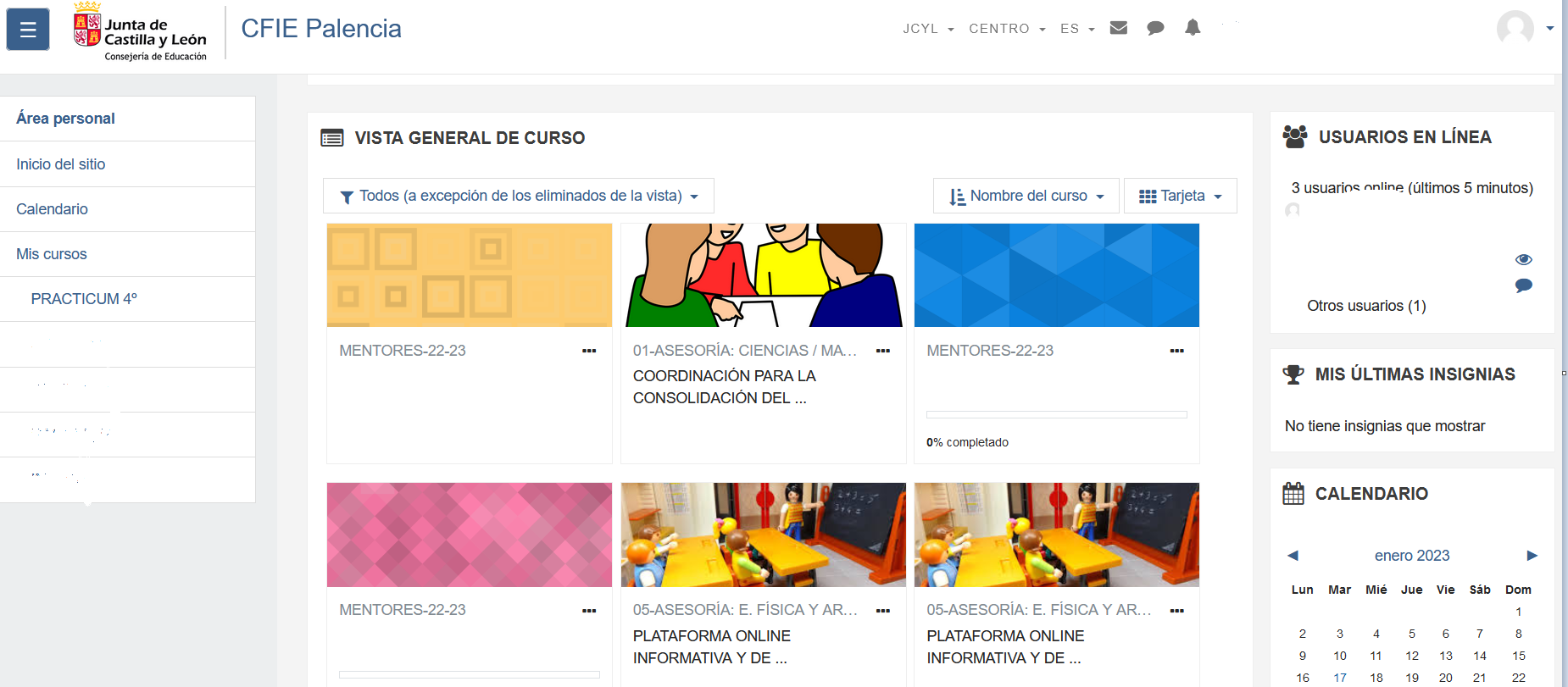Open the Nombre del curso sort dropdown
Image resolution: width=1568 pixels, height=687 pixels.
1026,196
